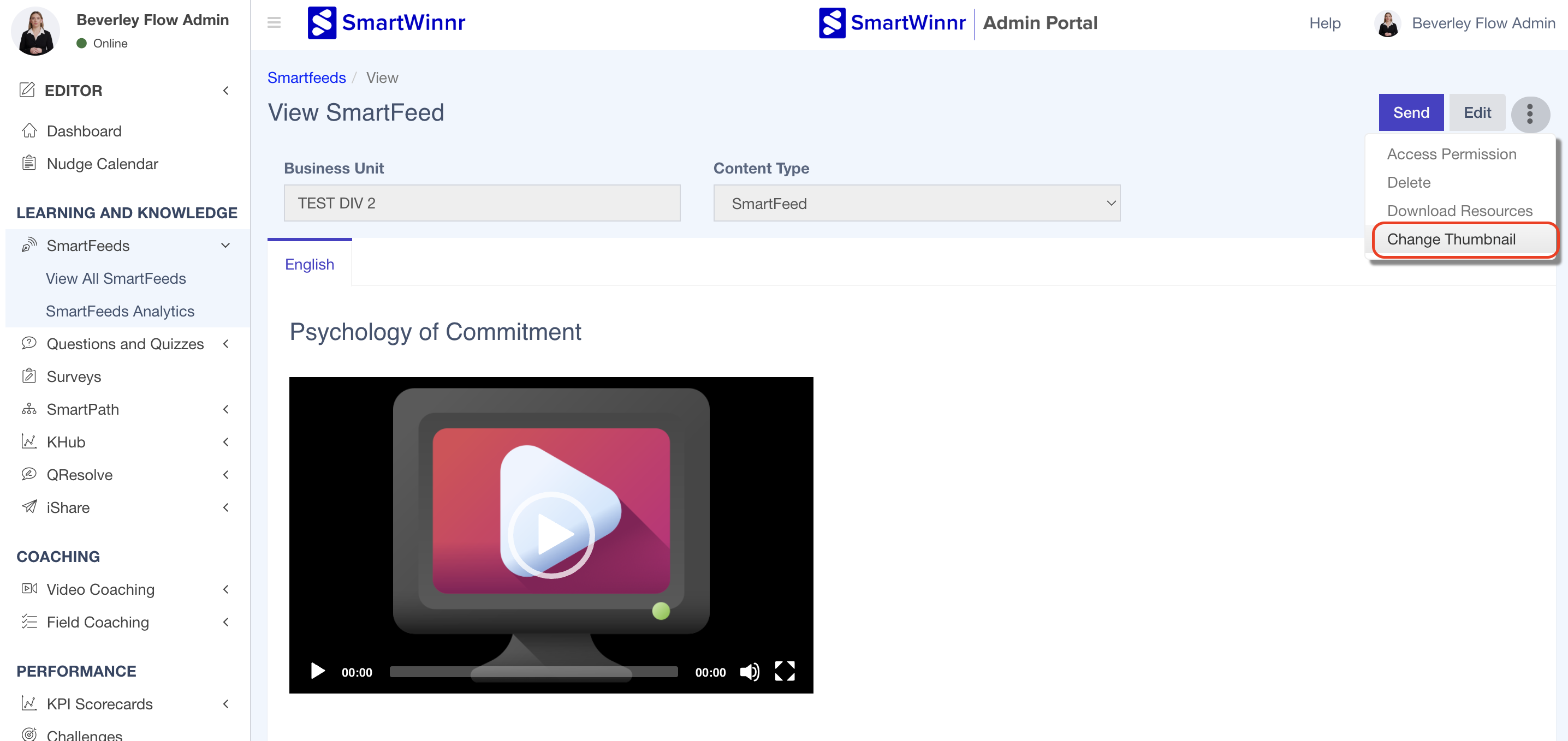The height and width of the screenshot is (741, 1568).
Task: Expand the Video Coaching chevron
Action: click(226, 589)
